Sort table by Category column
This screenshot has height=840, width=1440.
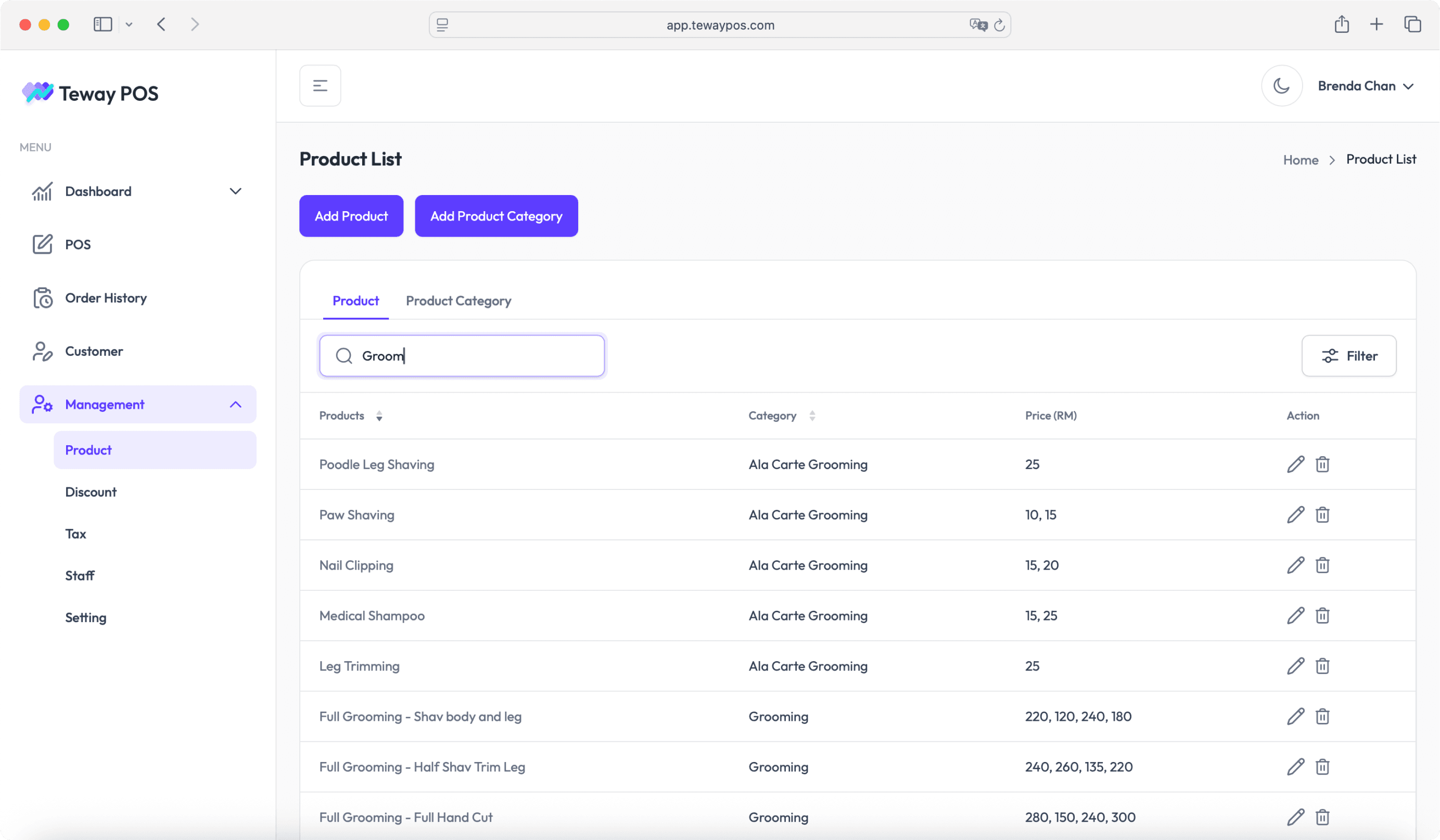[812, 416]
